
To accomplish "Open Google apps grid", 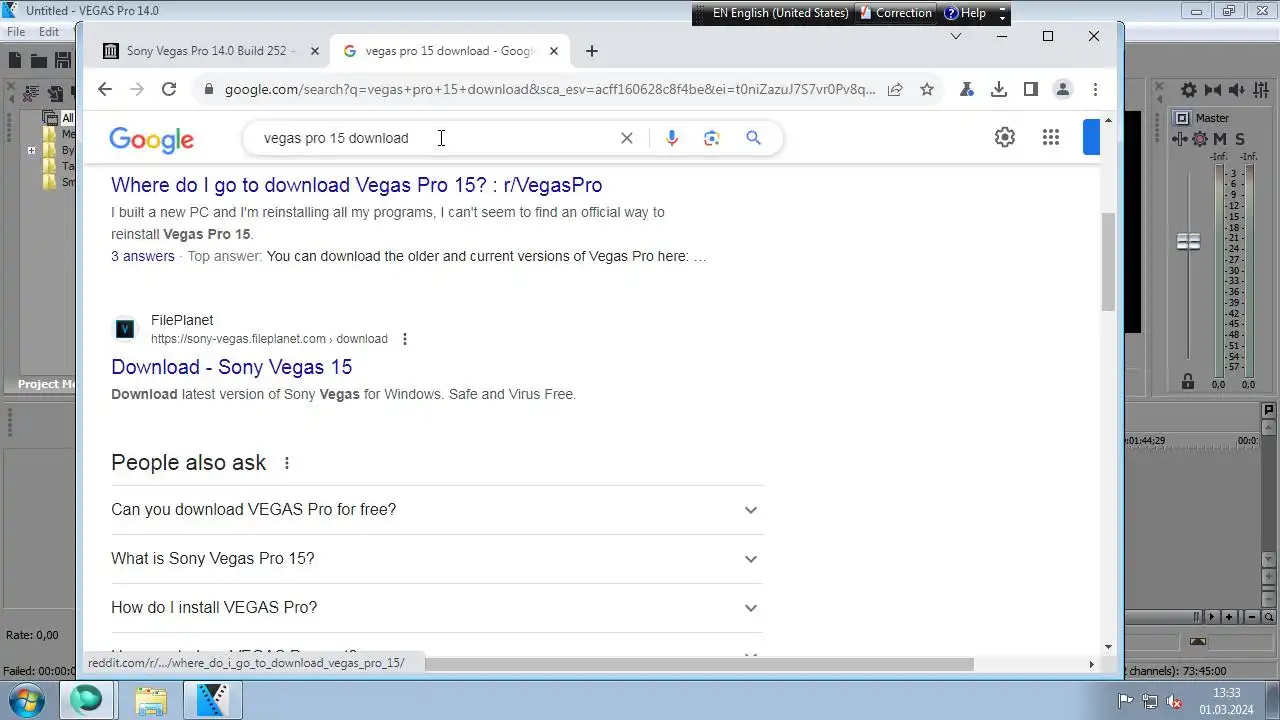I will pos(1051,137).
